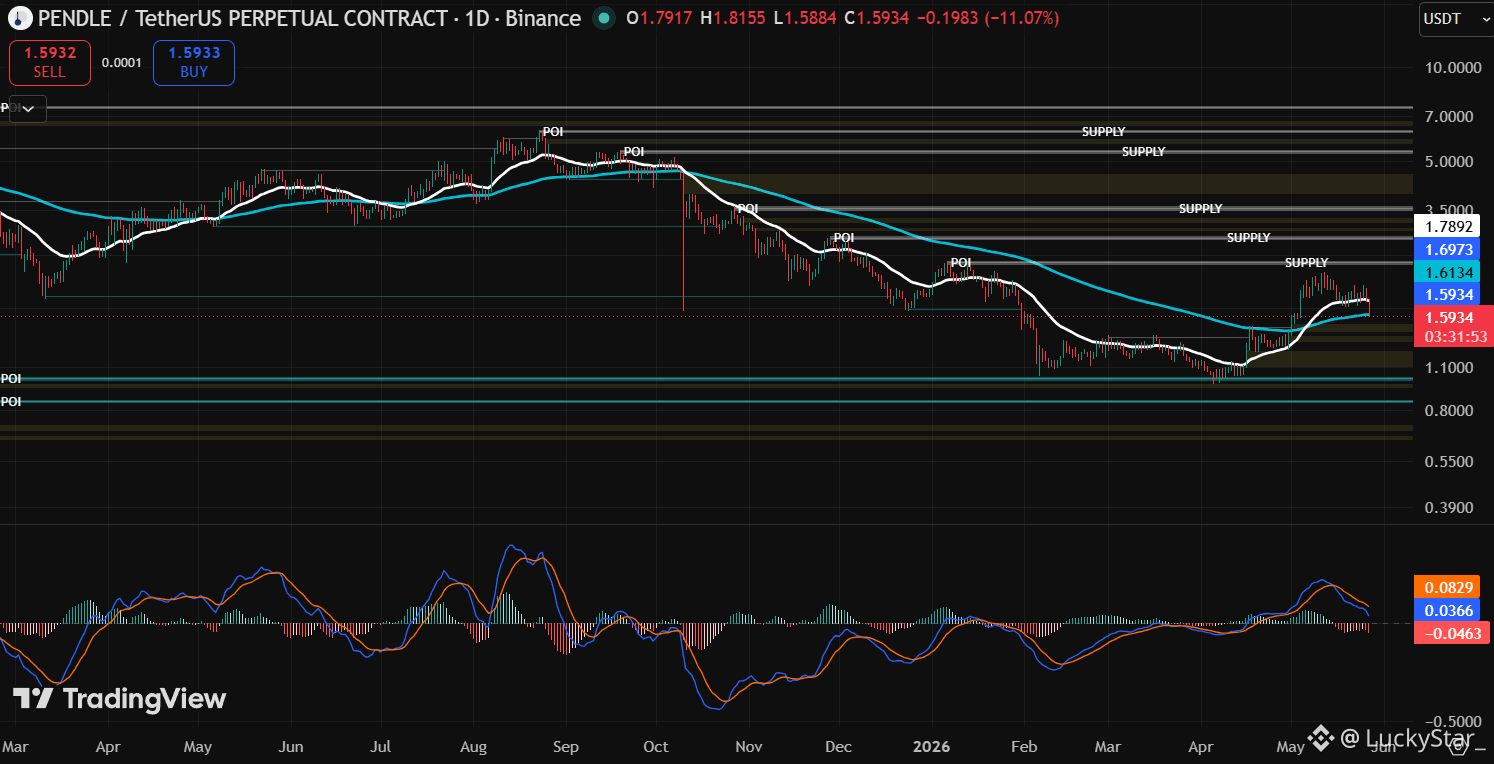Viewport: 1494px width, 764px height.
Task: Click the red 1.5934 countdown price label
Action: pos(1455,326)
